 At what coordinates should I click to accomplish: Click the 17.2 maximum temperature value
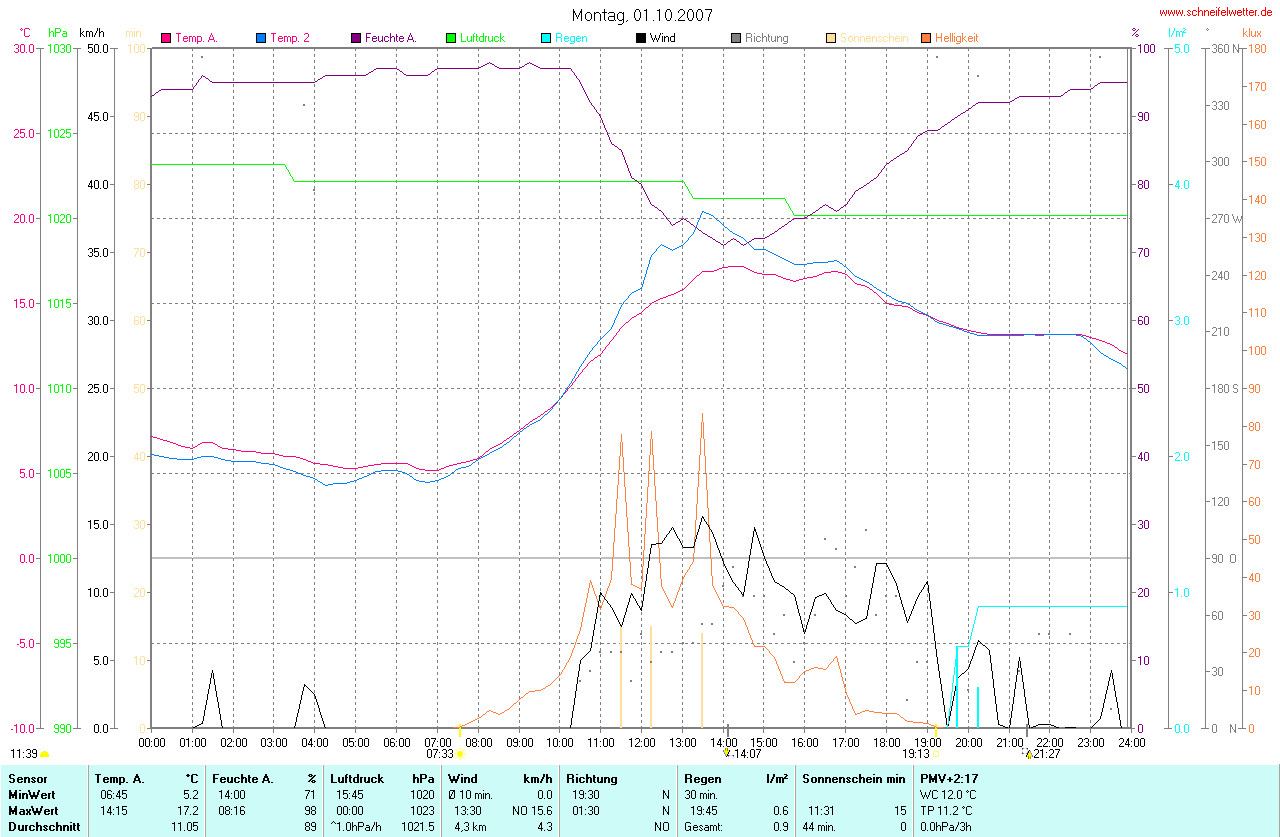pyautogui.click(x=188, y=810)
